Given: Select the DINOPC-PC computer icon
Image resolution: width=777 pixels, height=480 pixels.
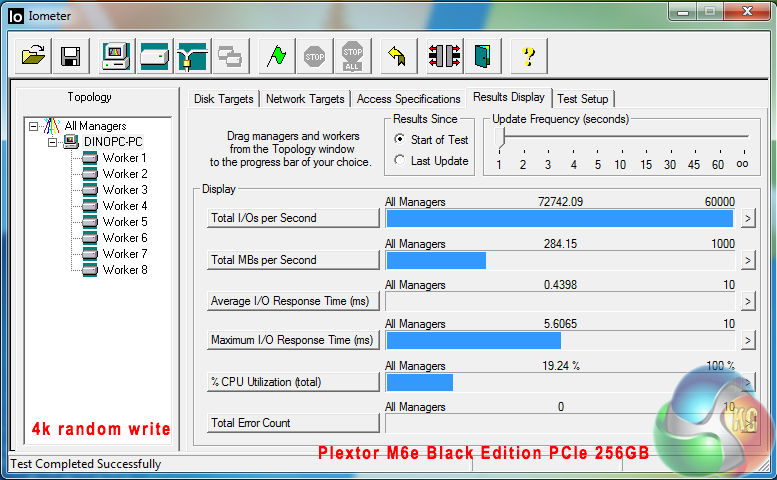Looking at the screenshot, I should [x=71, y=142].
